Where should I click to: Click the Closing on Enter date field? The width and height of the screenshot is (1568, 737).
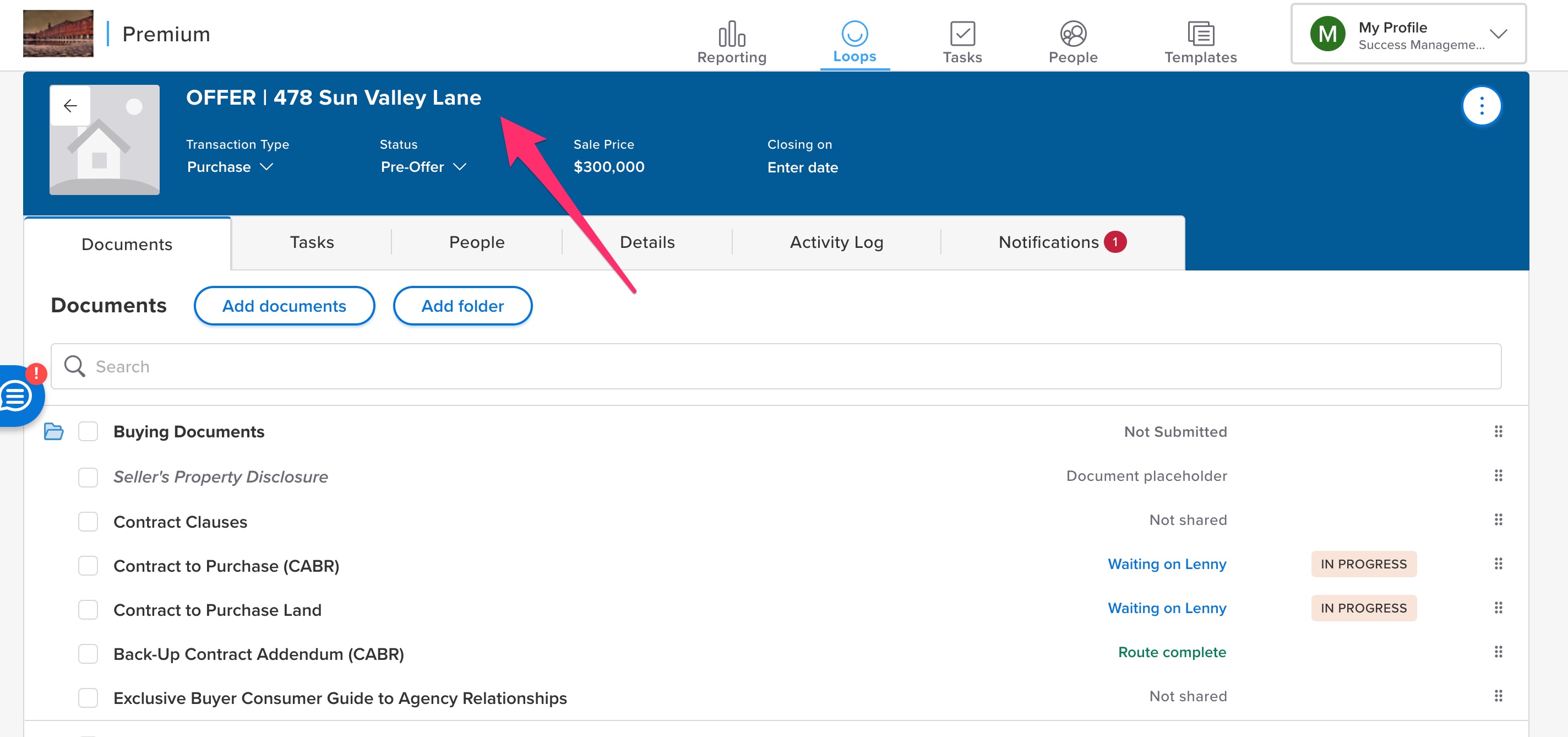pyautogui.click(x=802, y=167)
